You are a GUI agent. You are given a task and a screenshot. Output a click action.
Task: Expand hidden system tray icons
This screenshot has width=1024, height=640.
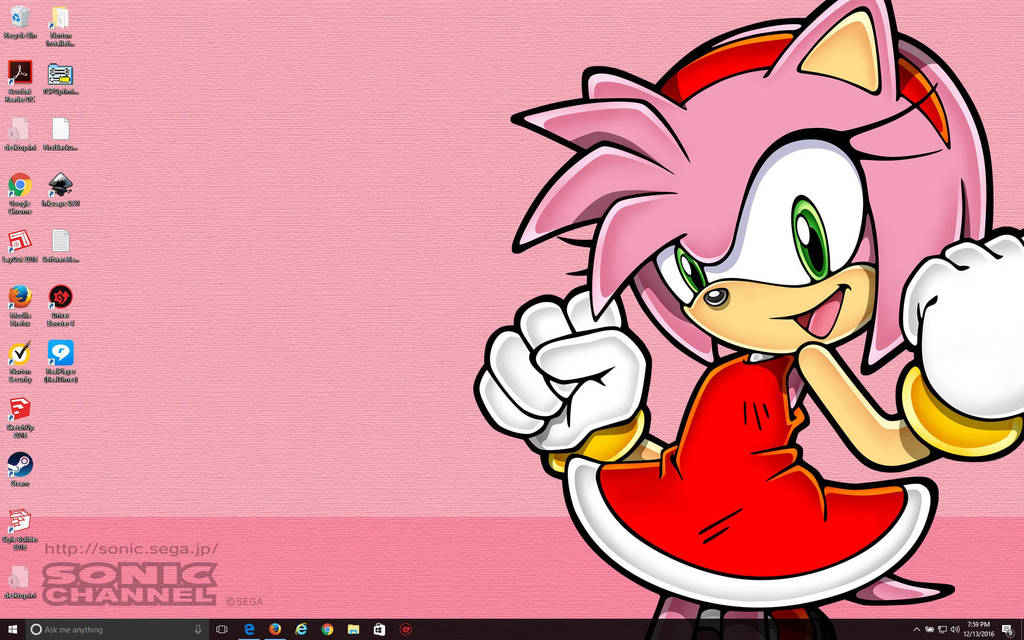click(x=916, y=629)
